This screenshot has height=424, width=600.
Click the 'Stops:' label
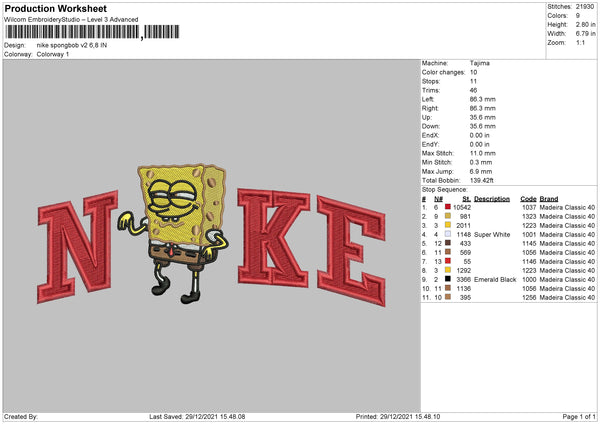coord(431,81)
